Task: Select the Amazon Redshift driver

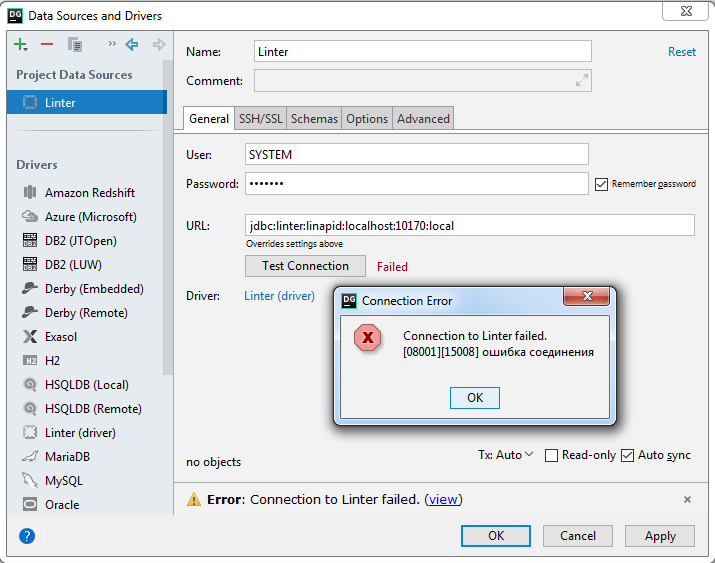Action: pyautogui.click(x=89, y=193)
